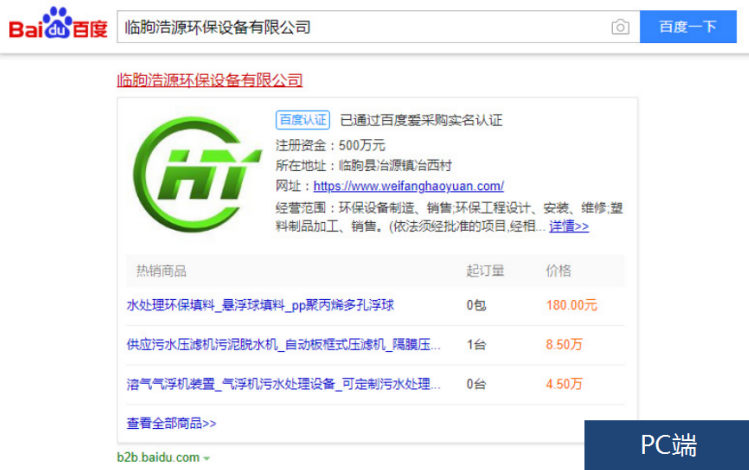749x470 pixels.
Task: Click 详情>> to view full details
Action: [569, 226]
